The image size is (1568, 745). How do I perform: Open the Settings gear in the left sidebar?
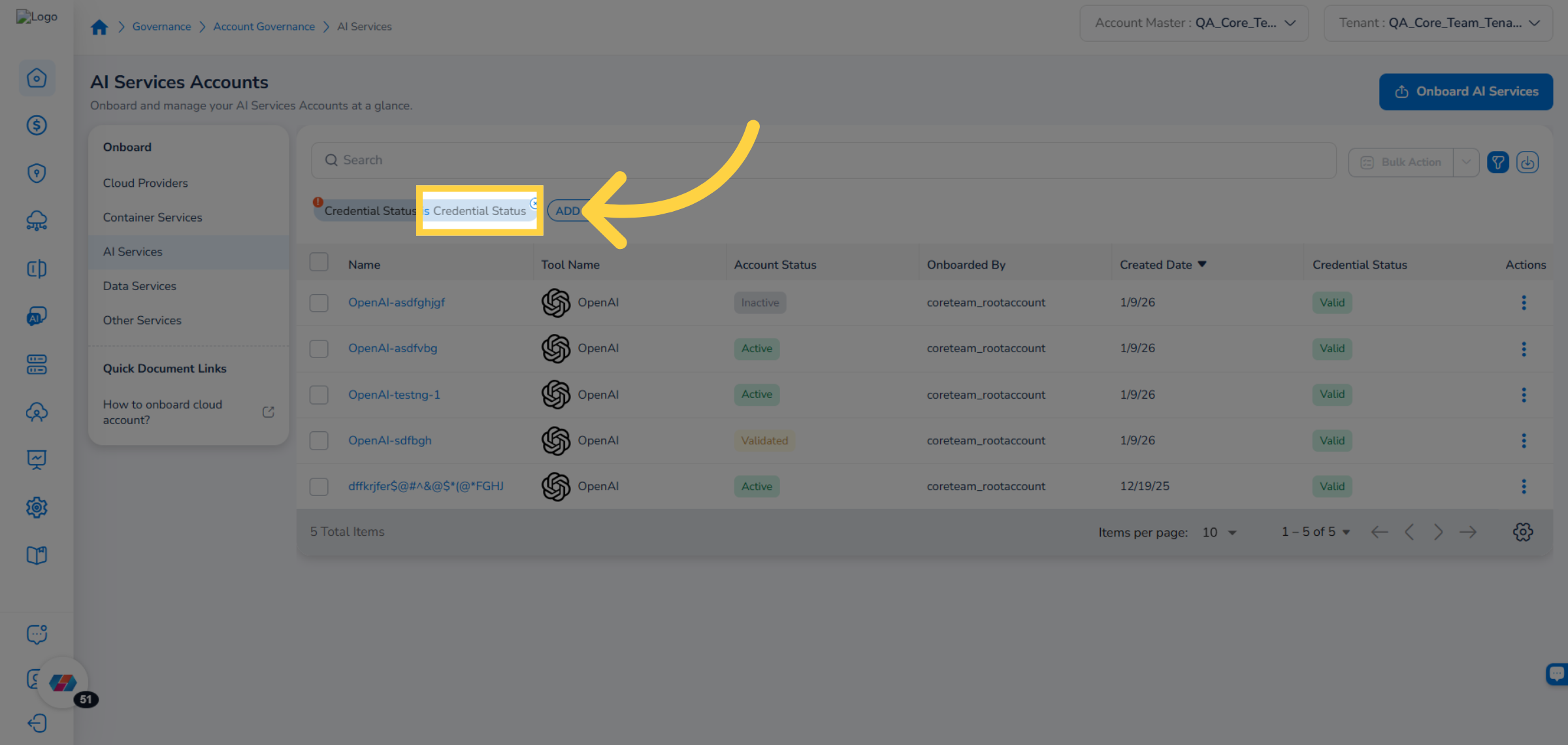click(x=37, y=507)
